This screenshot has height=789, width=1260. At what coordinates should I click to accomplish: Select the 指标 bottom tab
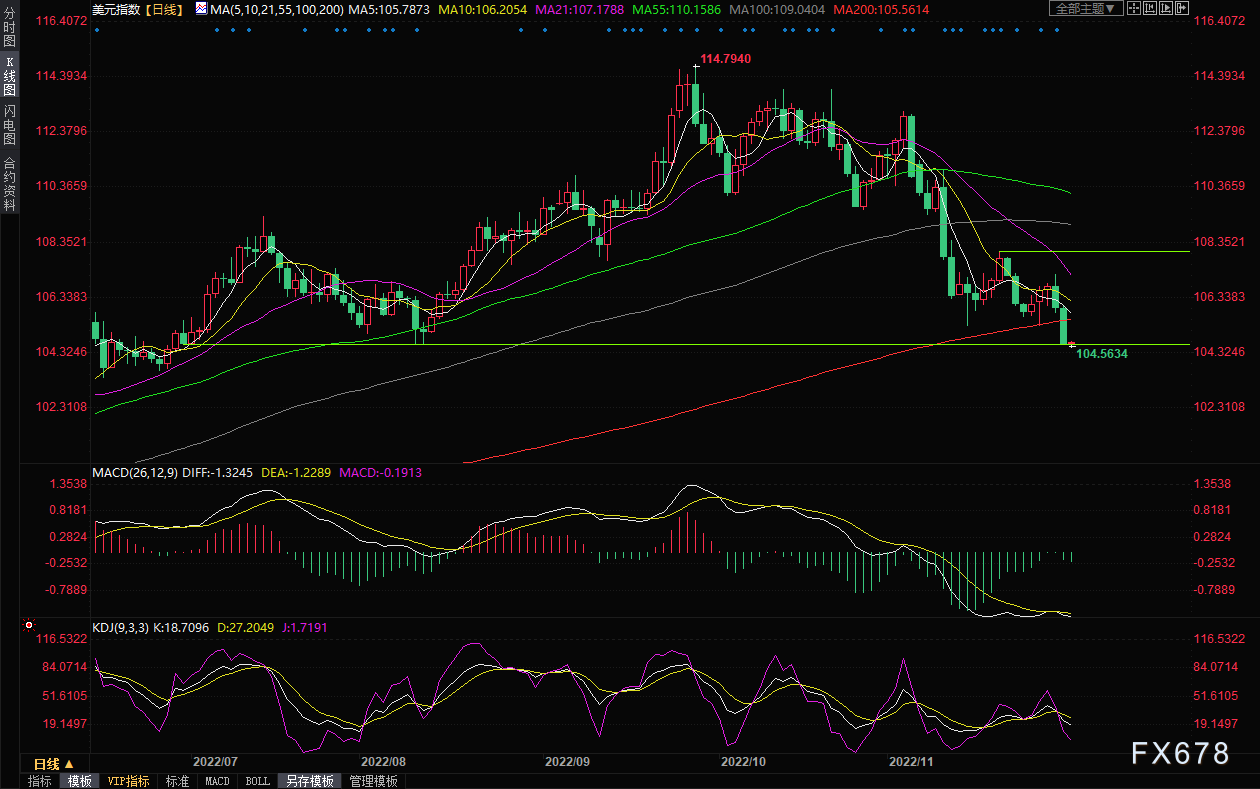point(40,781)
